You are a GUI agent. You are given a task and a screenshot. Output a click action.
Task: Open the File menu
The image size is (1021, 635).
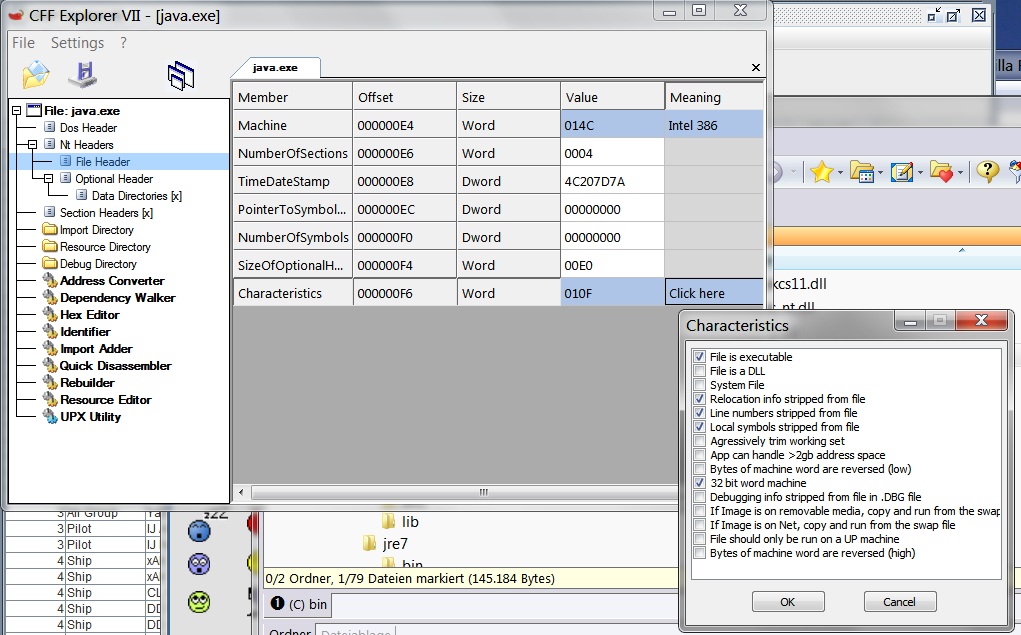click(23, 43)
